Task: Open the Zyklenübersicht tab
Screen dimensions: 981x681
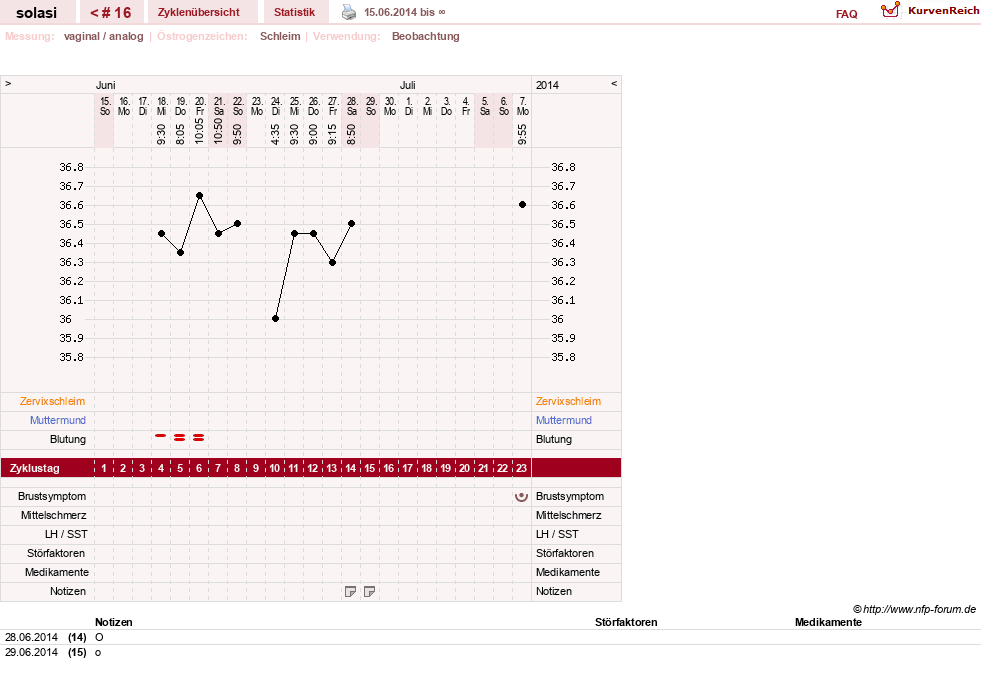Action: [x=198, y=13]
